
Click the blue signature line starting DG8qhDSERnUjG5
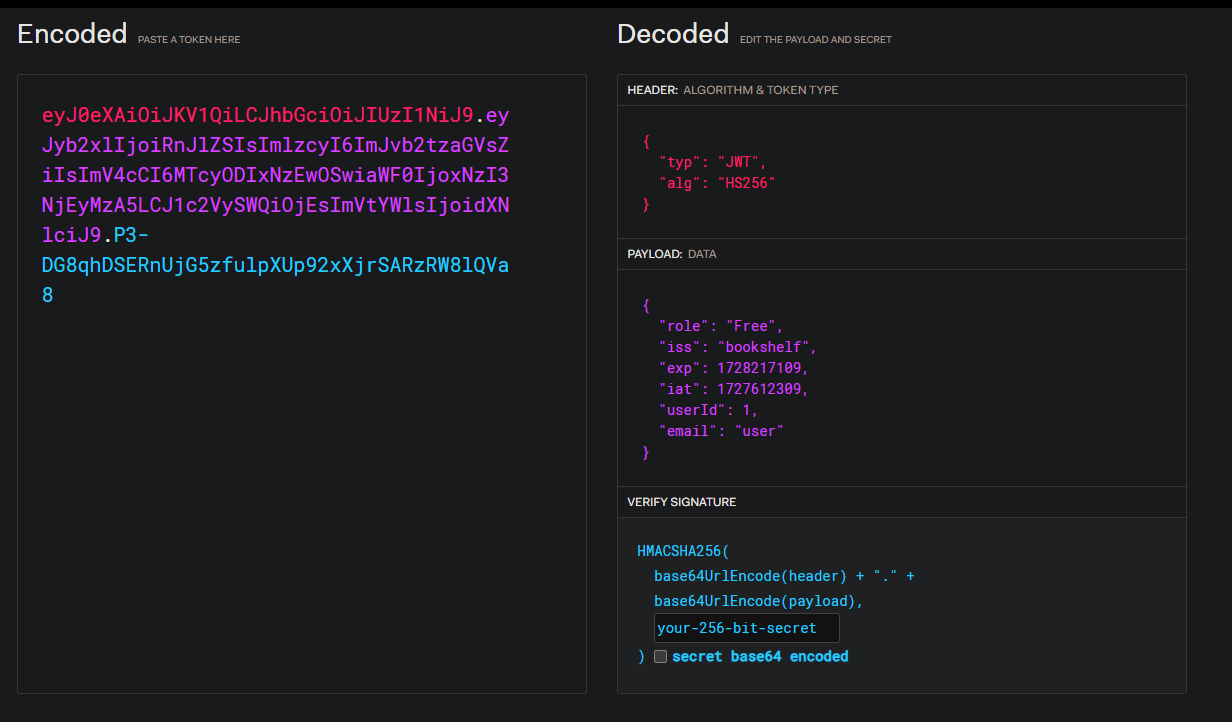[x=276, y=265]
